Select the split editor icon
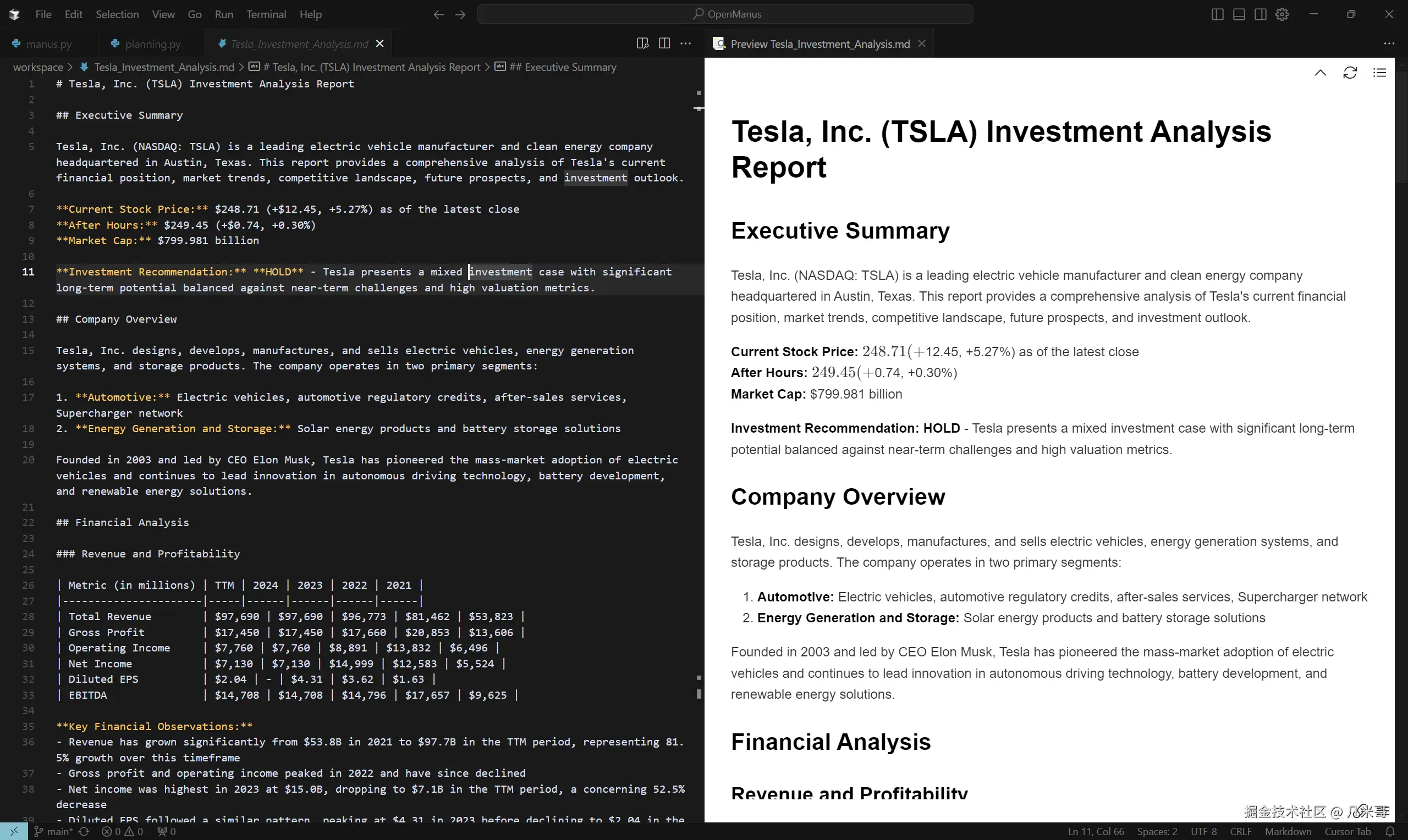The image size is (1408, 840). (664, 43)
